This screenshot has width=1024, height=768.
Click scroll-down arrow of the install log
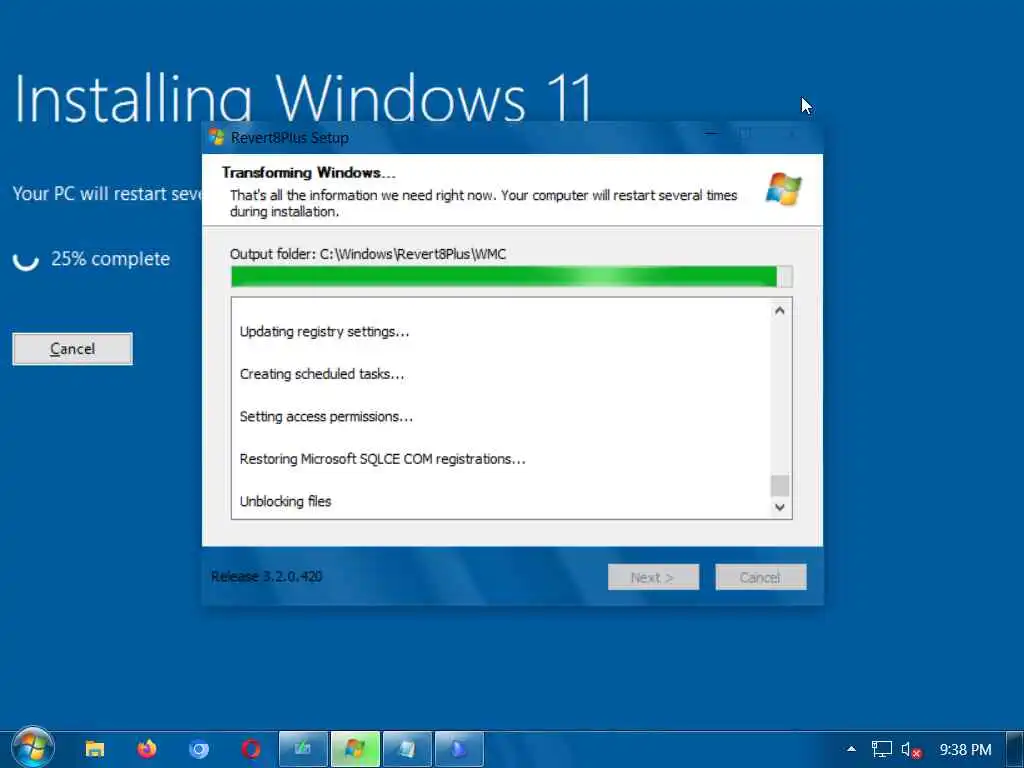[779, 507]
